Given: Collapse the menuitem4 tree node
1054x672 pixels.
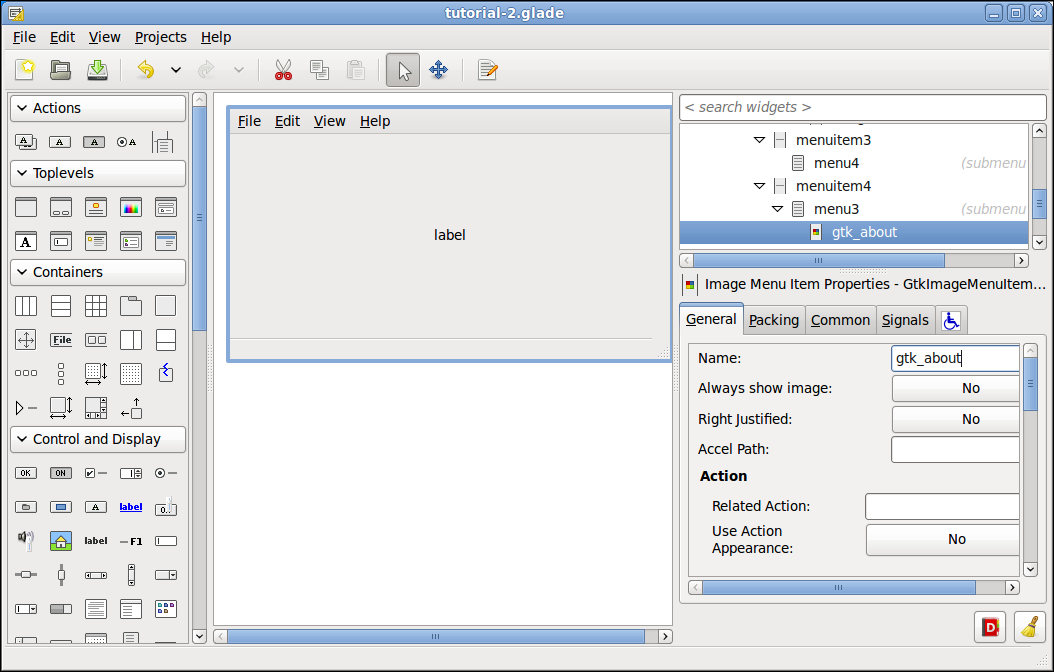Looking at the screenshot, I should (760, 185).
